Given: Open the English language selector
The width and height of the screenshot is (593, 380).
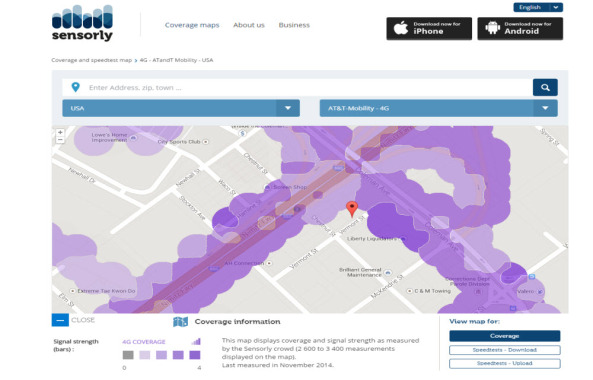Looking at the screenshot, I should [538, 7].
